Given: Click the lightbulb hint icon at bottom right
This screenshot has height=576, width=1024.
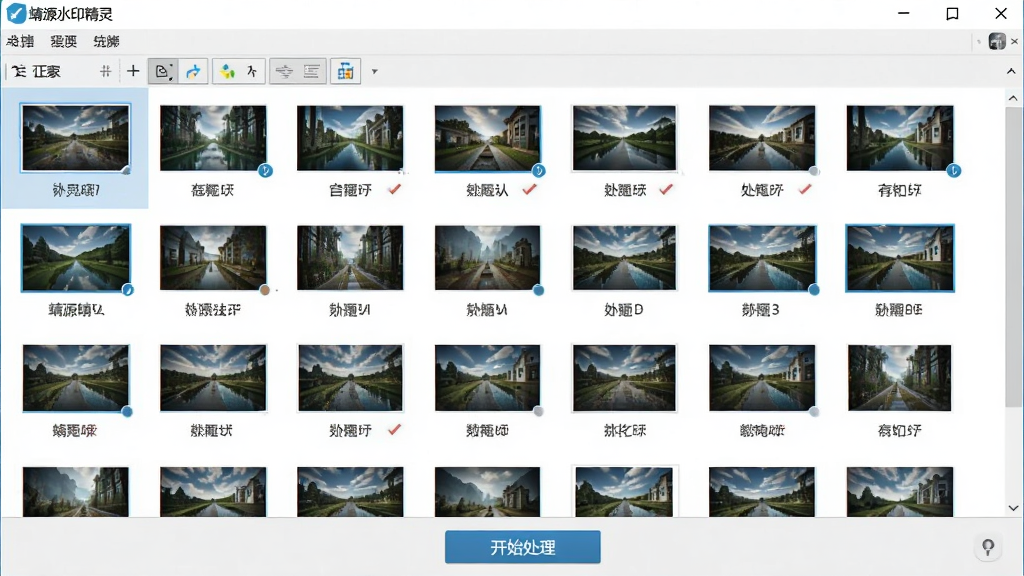Looking at the screenshot, I should coord(988,547).
